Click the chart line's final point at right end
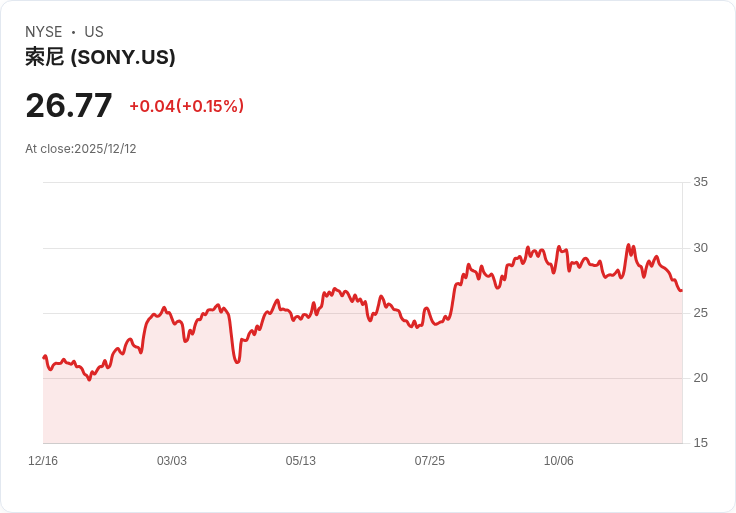This screenshot has height=513, width=736. [x=681, y=291]
